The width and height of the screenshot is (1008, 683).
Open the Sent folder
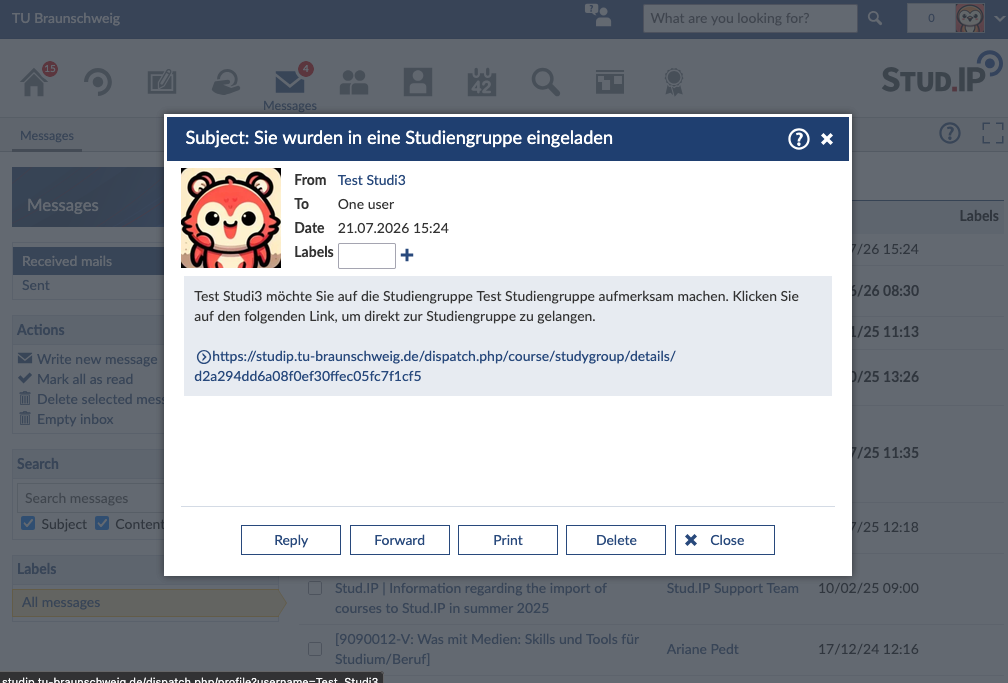[x=35, y=285]
